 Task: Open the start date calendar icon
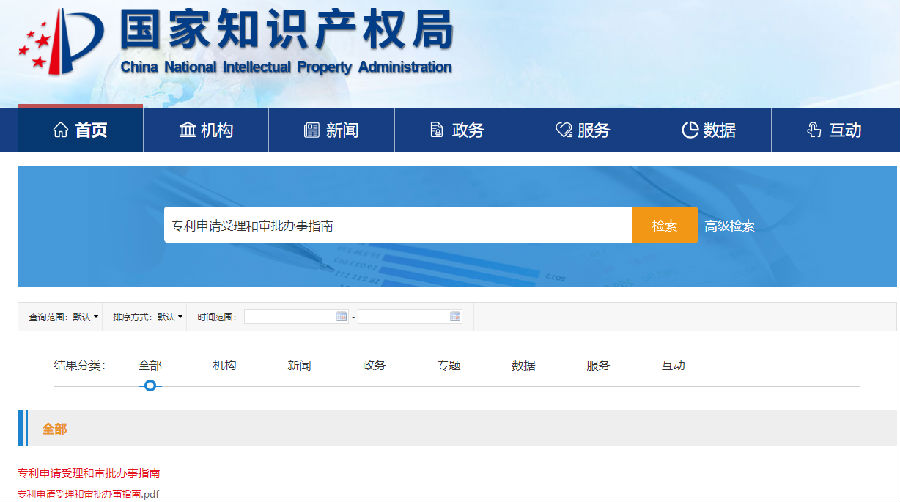coord(341,317)
